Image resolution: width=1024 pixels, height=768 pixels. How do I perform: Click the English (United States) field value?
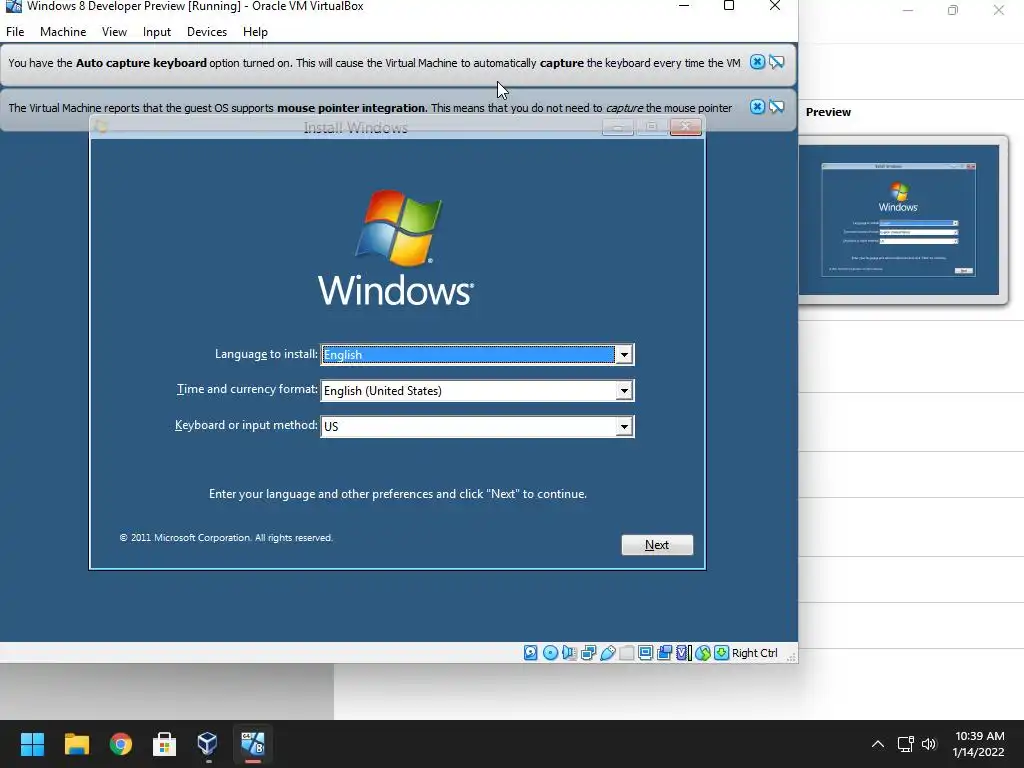pos(383,391)
